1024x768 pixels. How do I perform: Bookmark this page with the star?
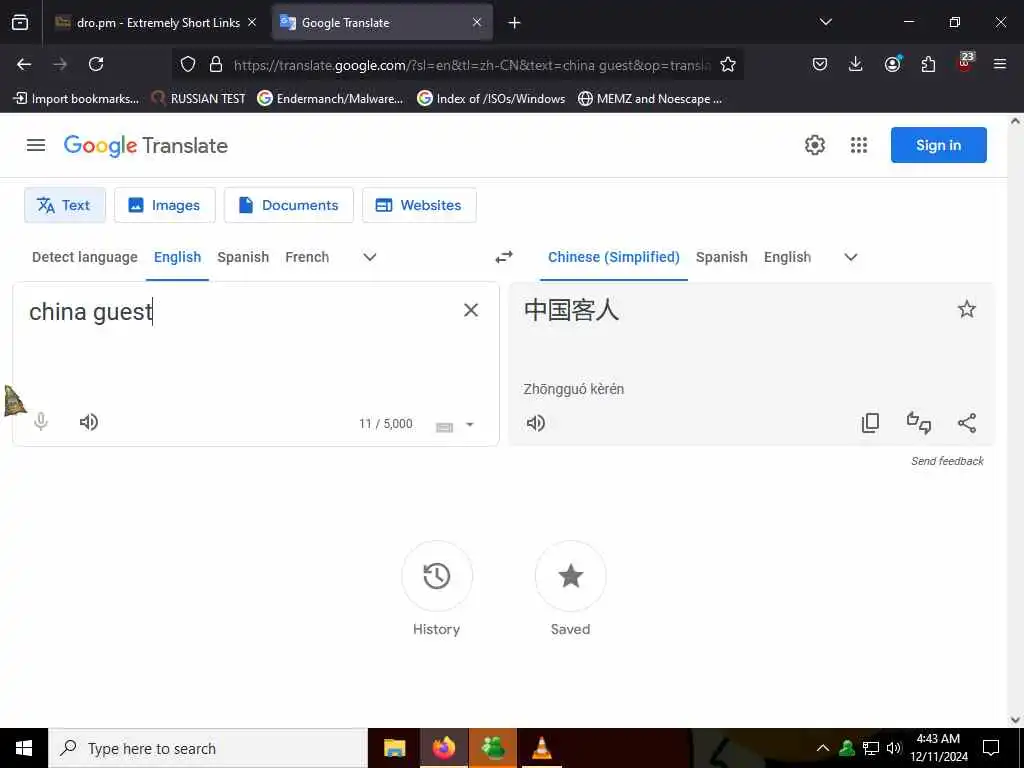click(728, 64)
